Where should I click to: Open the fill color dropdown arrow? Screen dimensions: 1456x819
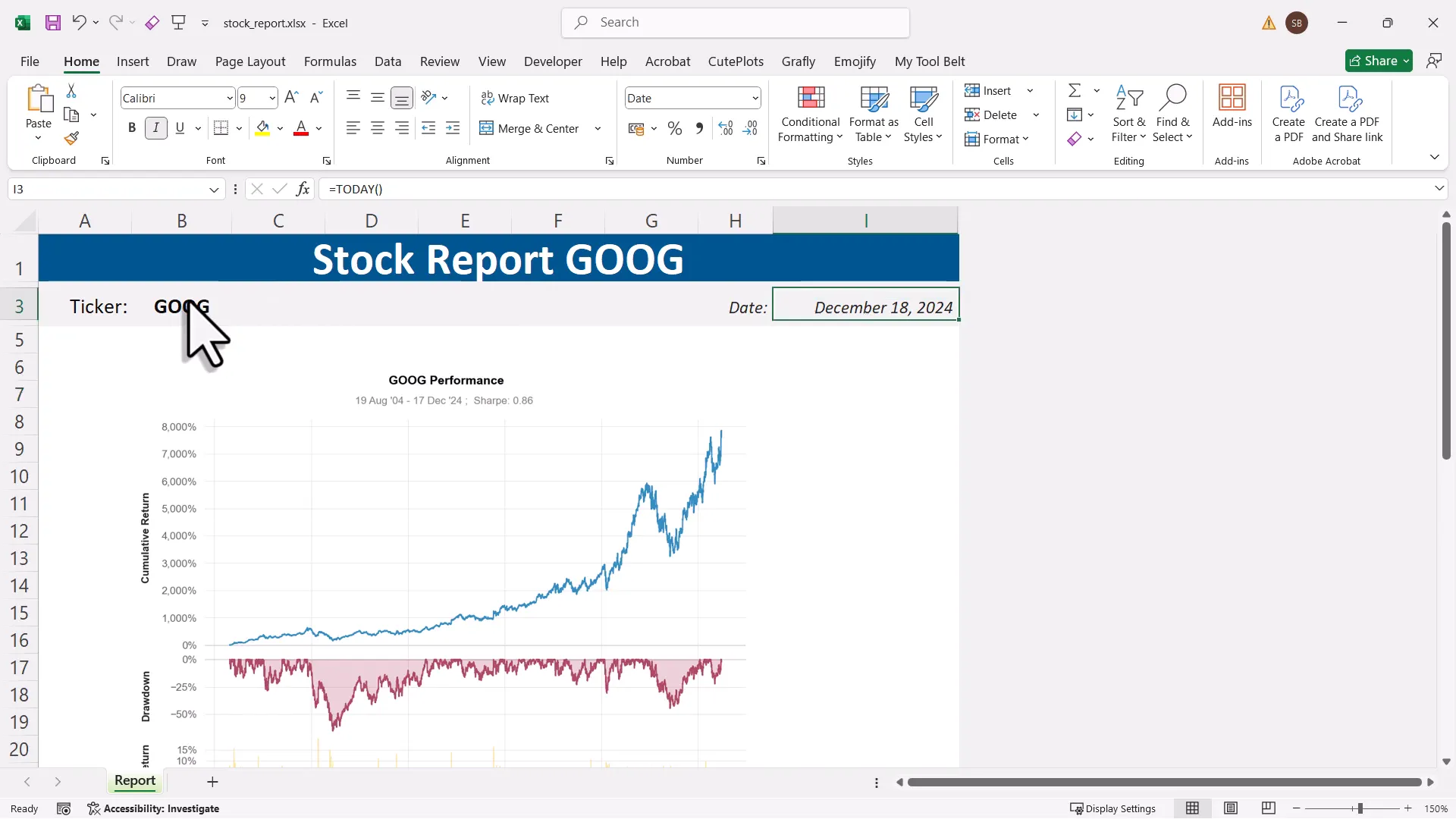(280, 128)
